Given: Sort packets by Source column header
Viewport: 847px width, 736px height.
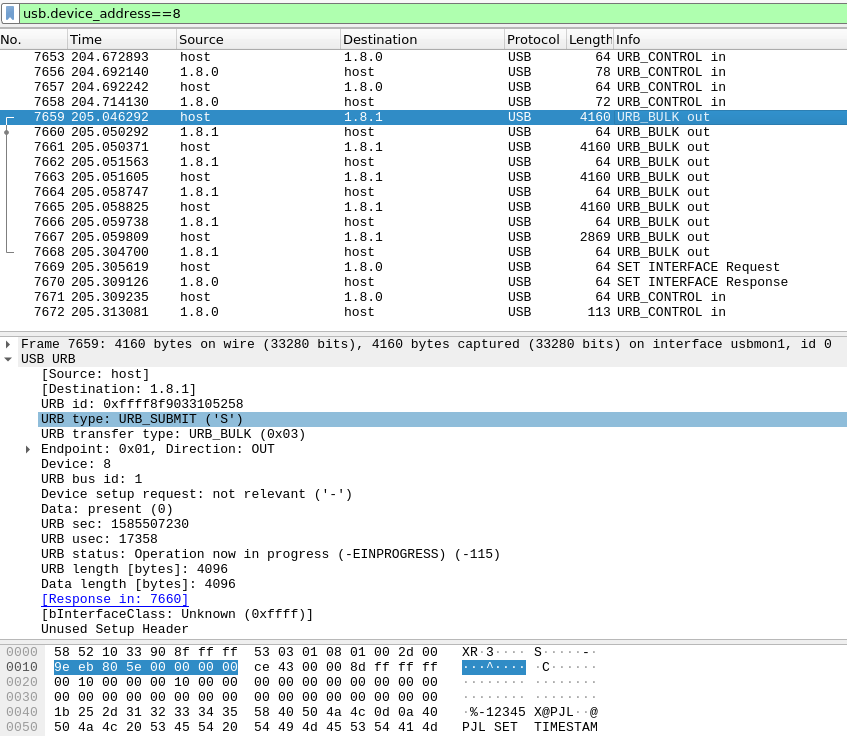Looking at the screenshot, I should pyautogui.click(x=258, y=39).
